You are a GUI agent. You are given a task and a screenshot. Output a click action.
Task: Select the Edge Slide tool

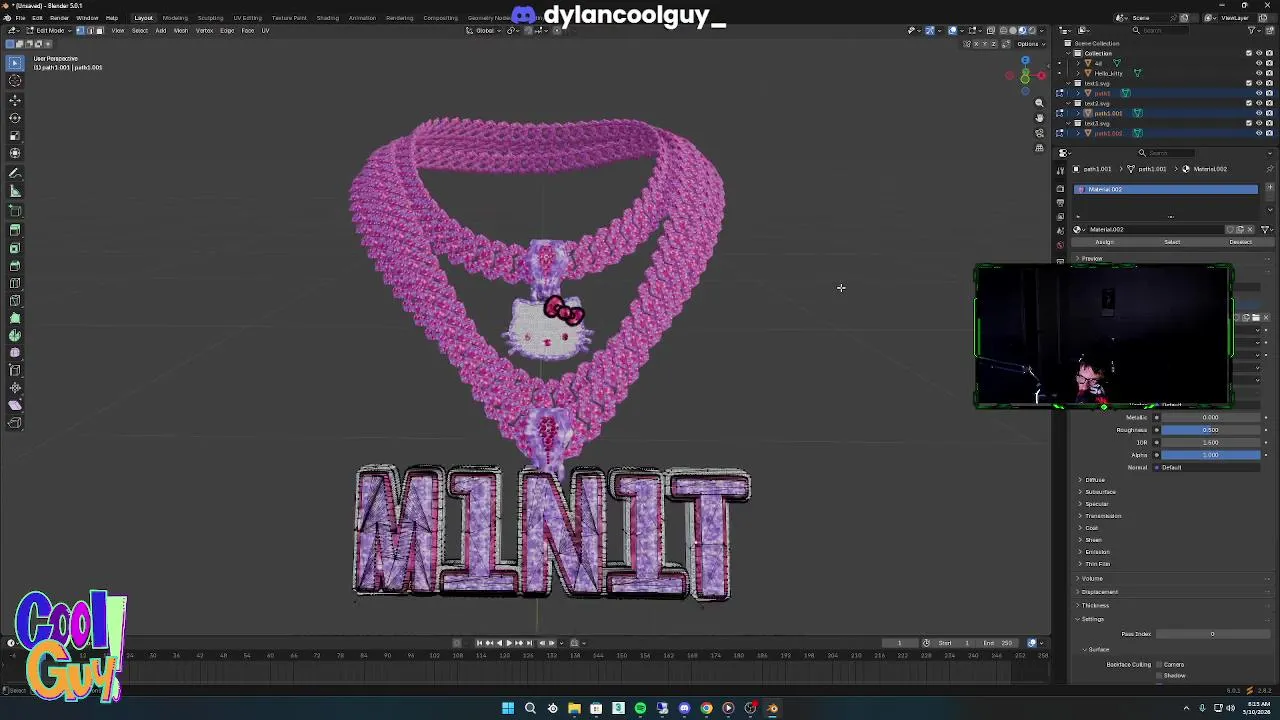pyautogui.click(x=15, y=371)
